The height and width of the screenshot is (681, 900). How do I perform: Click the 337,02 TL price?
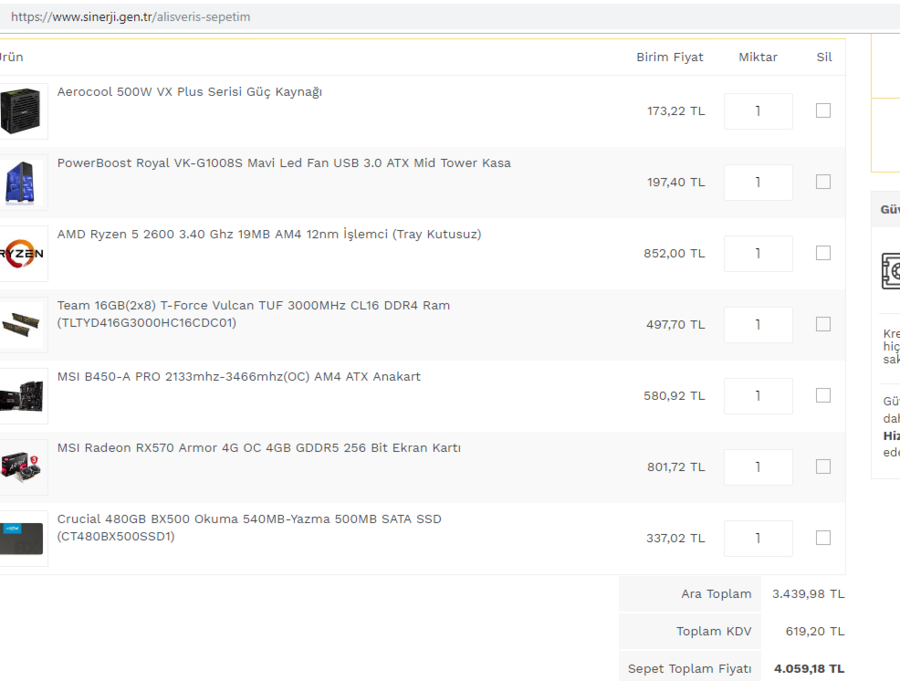[675, 538]
